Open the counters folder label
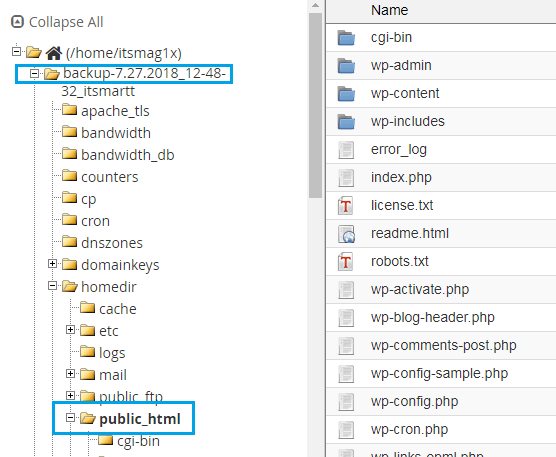Screen dimensions: 556x457 click(110, 177)
